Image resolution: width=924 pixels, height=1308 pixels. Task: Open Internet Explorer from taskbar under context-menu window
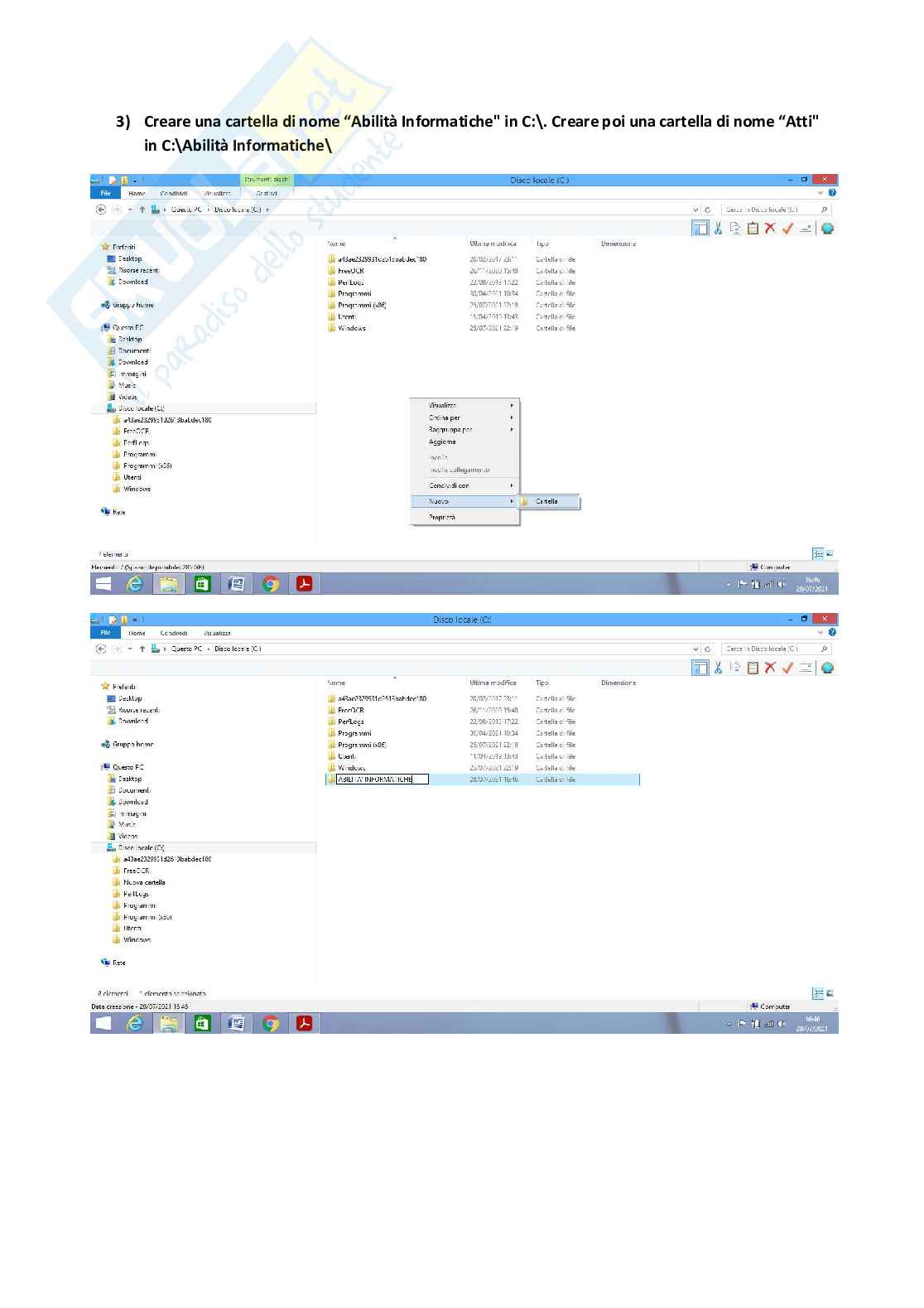pyautogui.click(x=134, y=584)
